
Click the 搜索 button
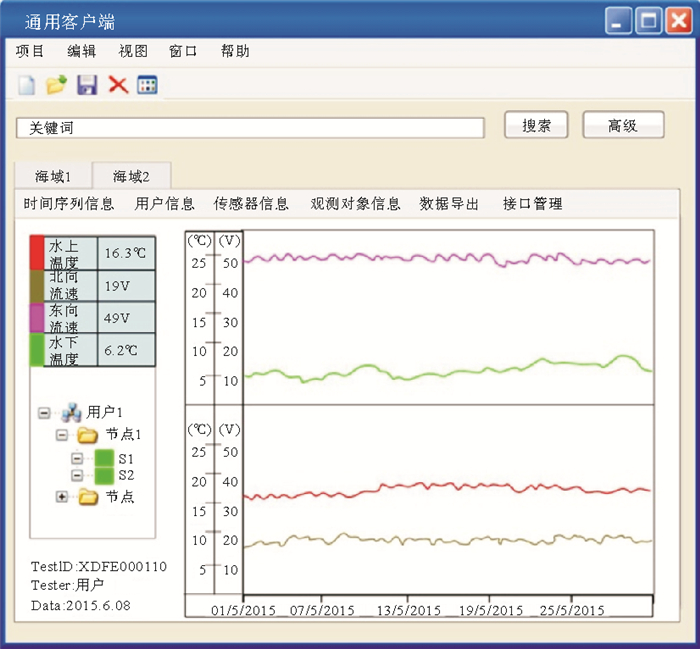coord(536,125)
